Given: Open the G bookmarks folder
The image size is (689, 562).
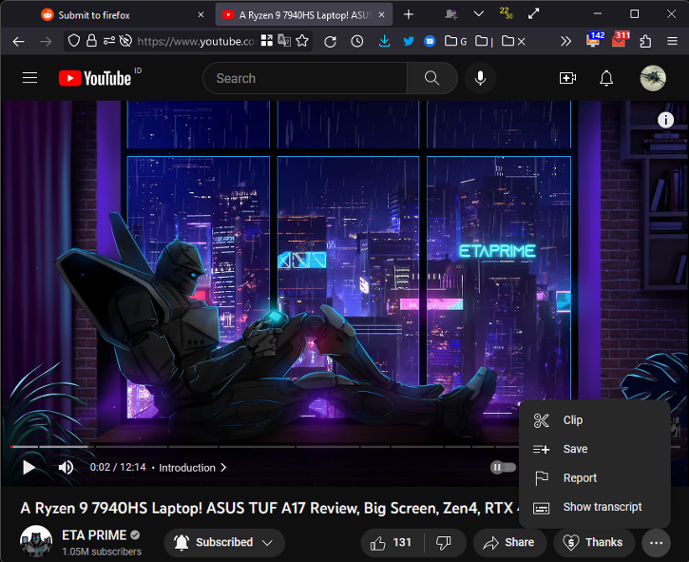Looking at the screenshot, I should coord(456,41).
